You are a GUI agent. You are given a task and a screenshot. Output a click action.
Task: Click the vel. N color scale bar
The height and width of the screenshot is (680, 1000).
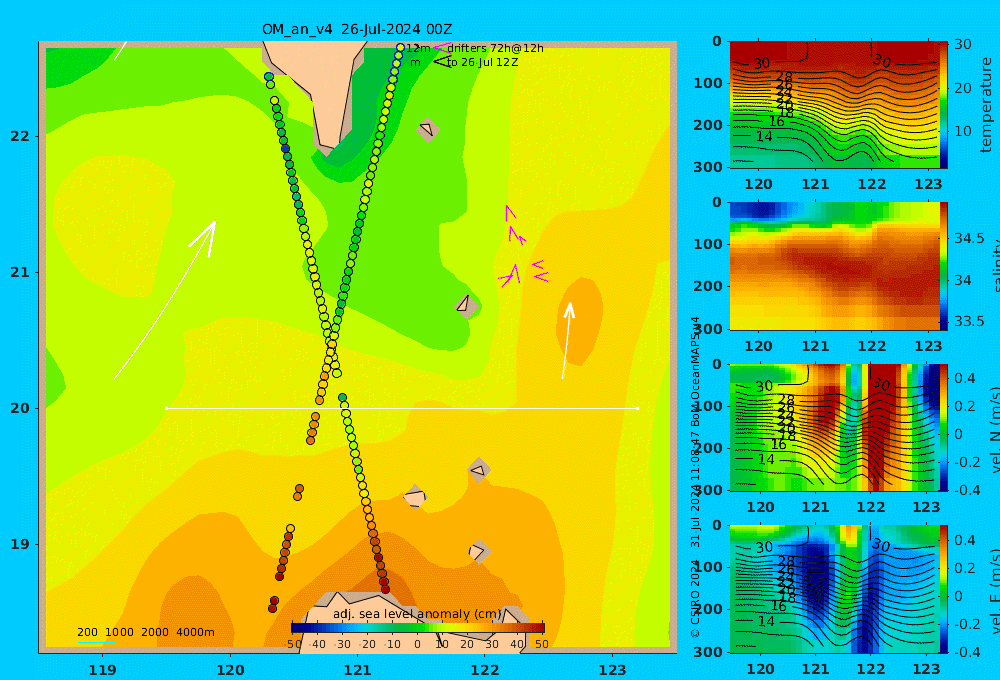943,427
